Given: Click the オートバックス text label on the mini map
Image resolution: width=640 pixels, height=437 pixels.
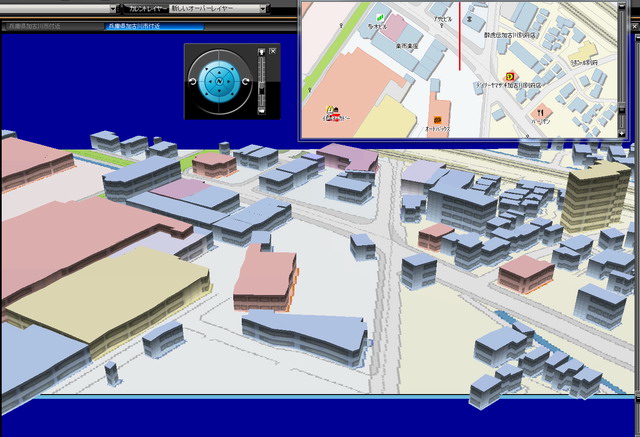Looking at the screenshot, I should (x=438, y=129).
